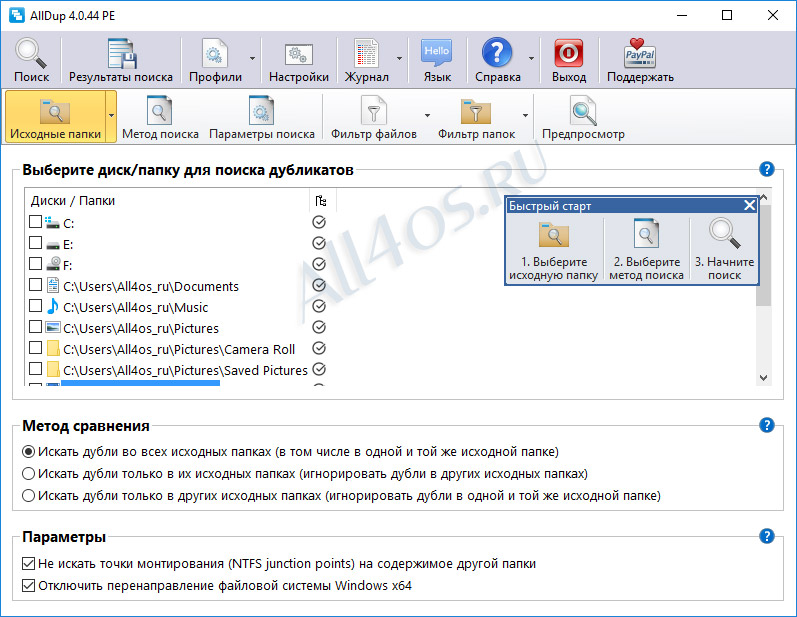Click Начните поиск quick start button
Screen dimensions: 797x617
(724, 249)
